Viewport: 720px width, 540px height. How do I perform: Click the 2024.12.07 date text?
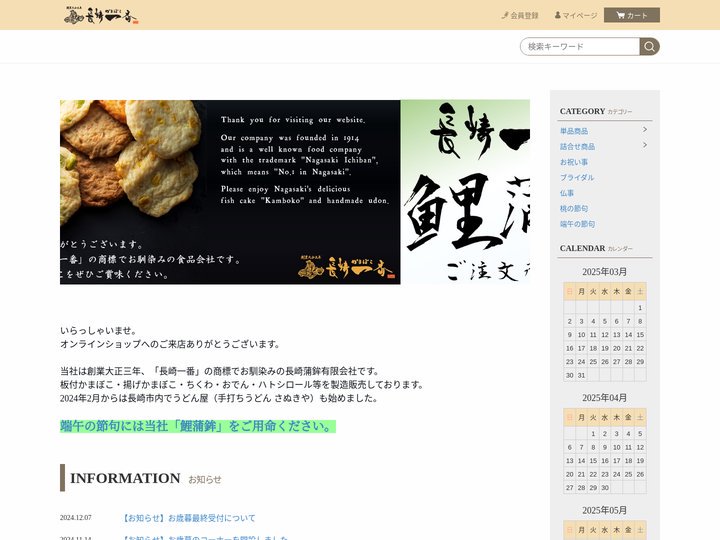[x=76, y=518]
